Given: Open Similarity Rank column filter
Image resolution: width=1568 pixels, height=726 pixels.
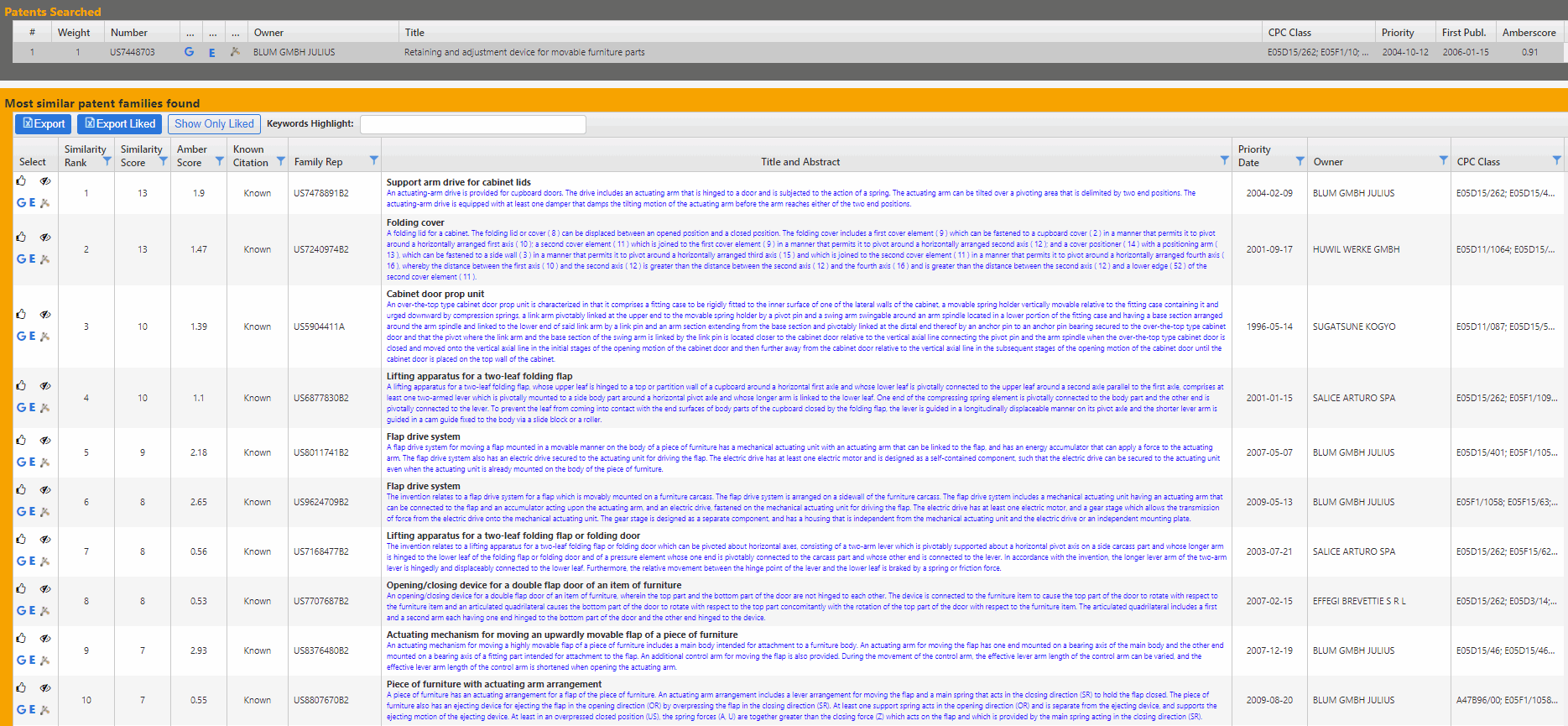Looking at the screenshot, I should [107, 161].
